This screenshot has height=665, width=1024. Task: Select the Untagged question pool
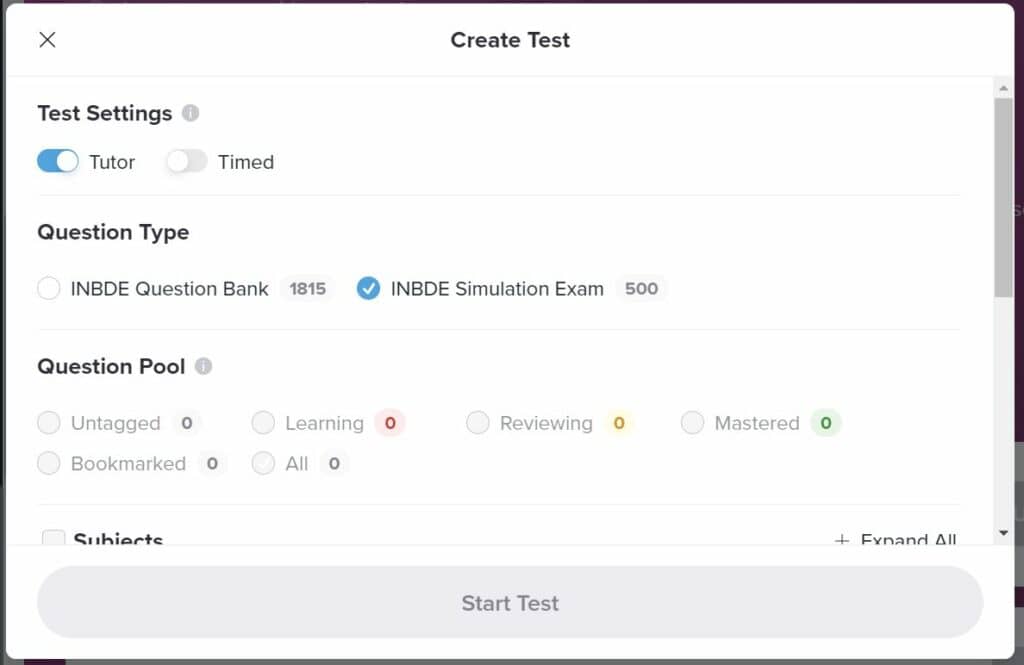point(49,423)
